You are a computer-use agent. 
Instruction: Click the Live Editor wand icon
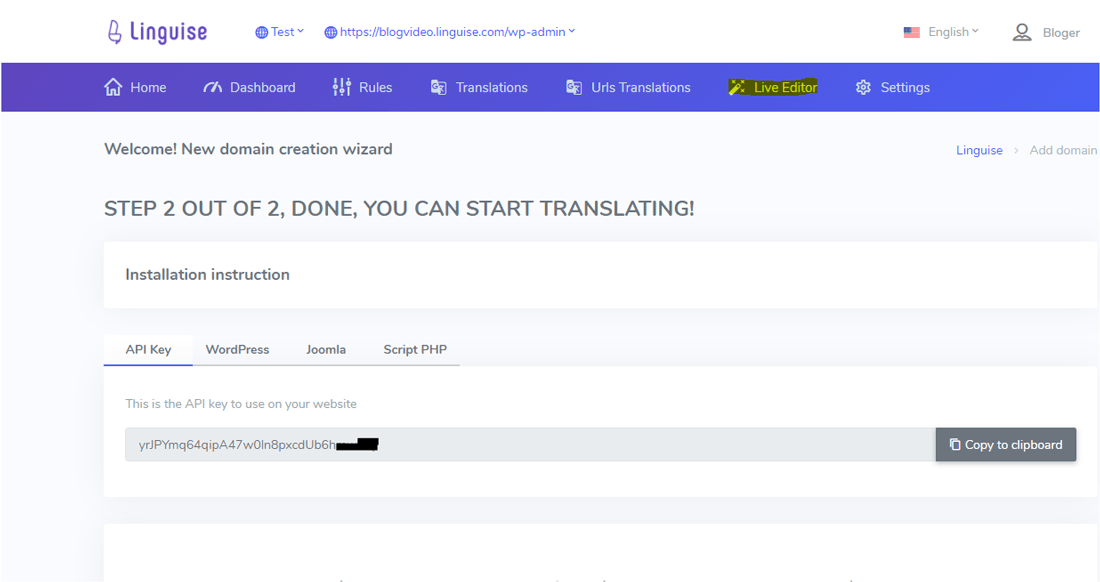click(737, 87)
